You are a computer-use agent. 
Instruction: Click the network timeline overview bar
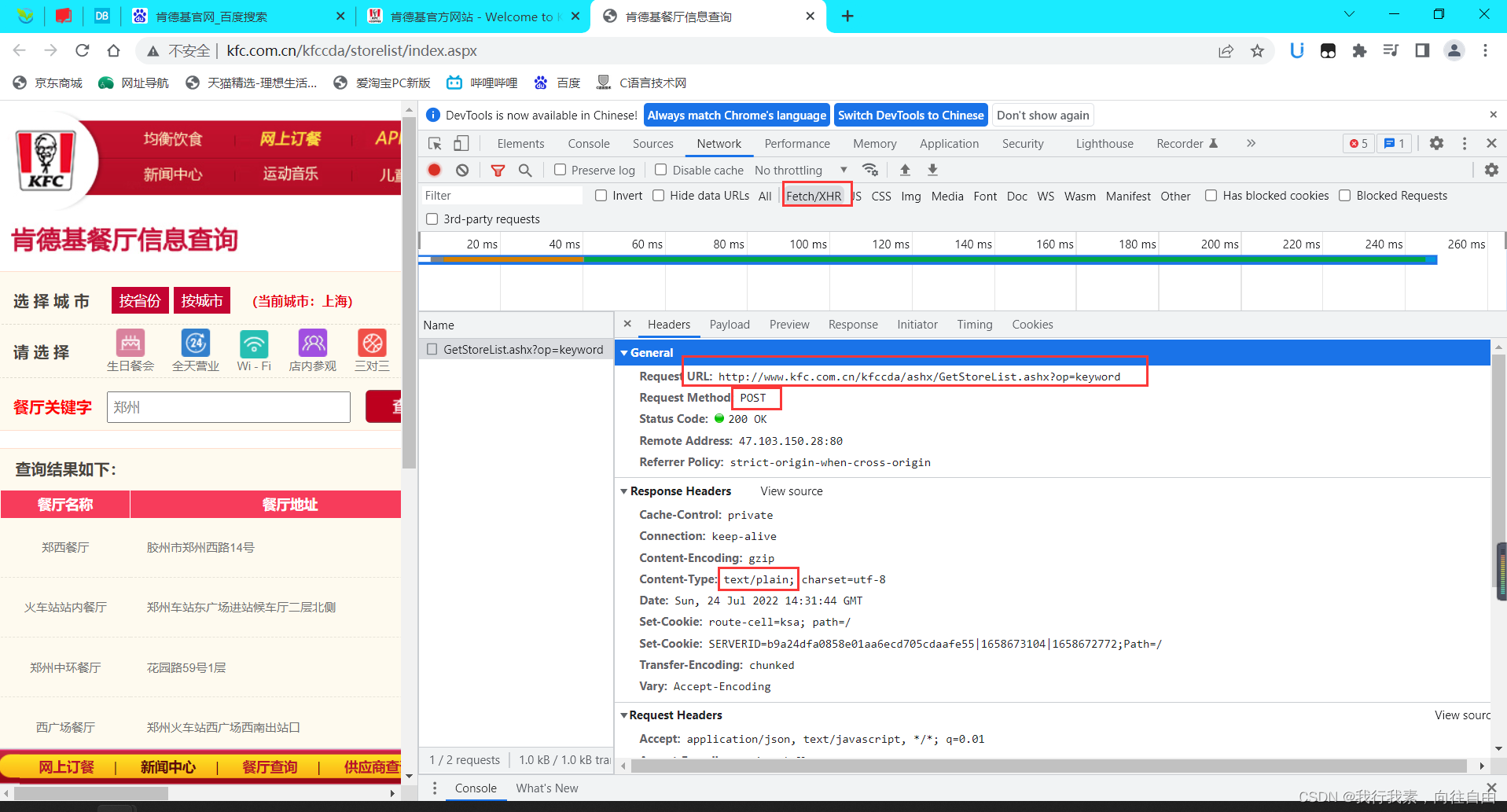[x=928, y=259]
